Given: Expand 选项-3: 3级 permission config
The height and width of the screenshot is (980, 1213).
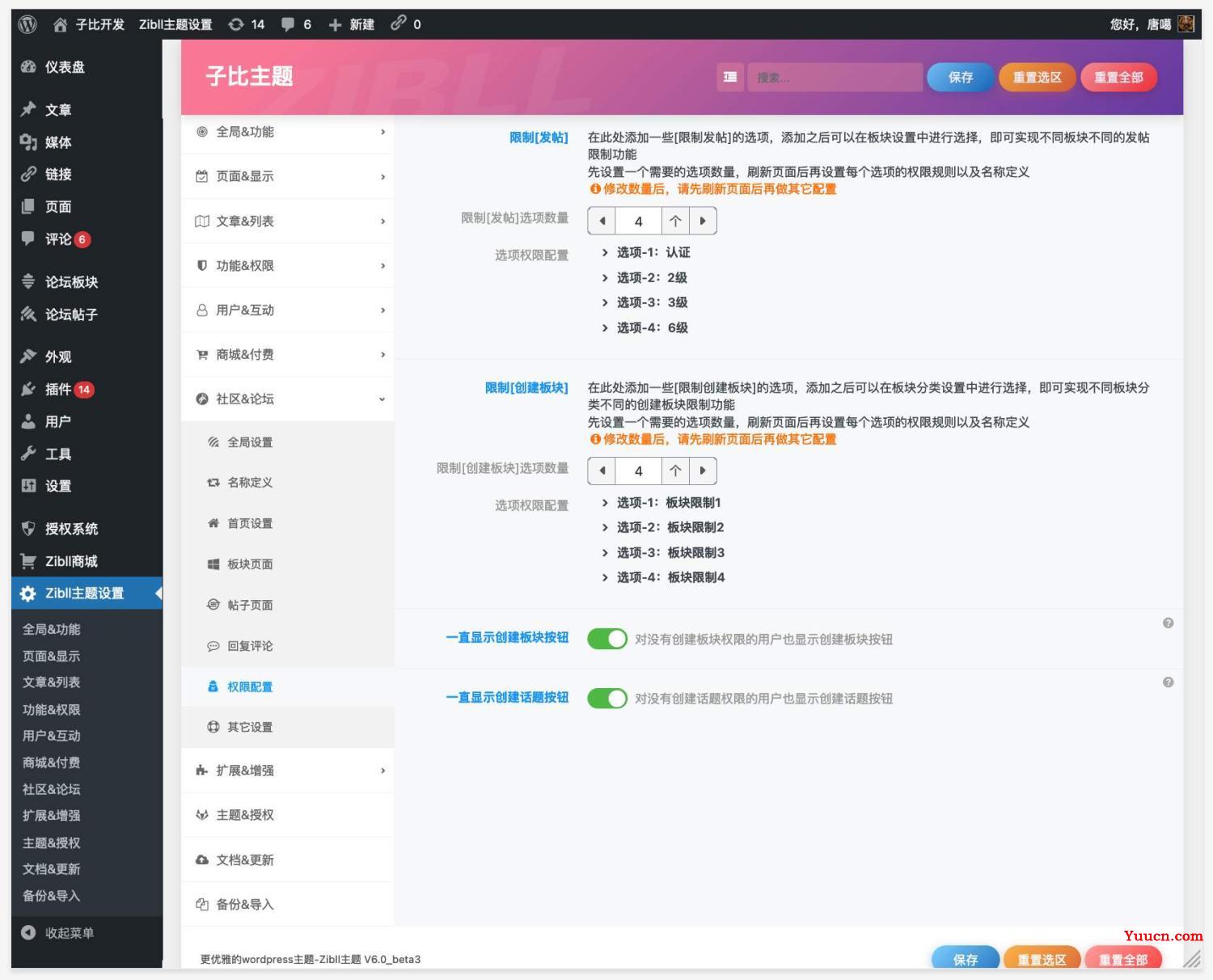Looking at the screenshot, I should pyautogui.click(x=645, y=302).
